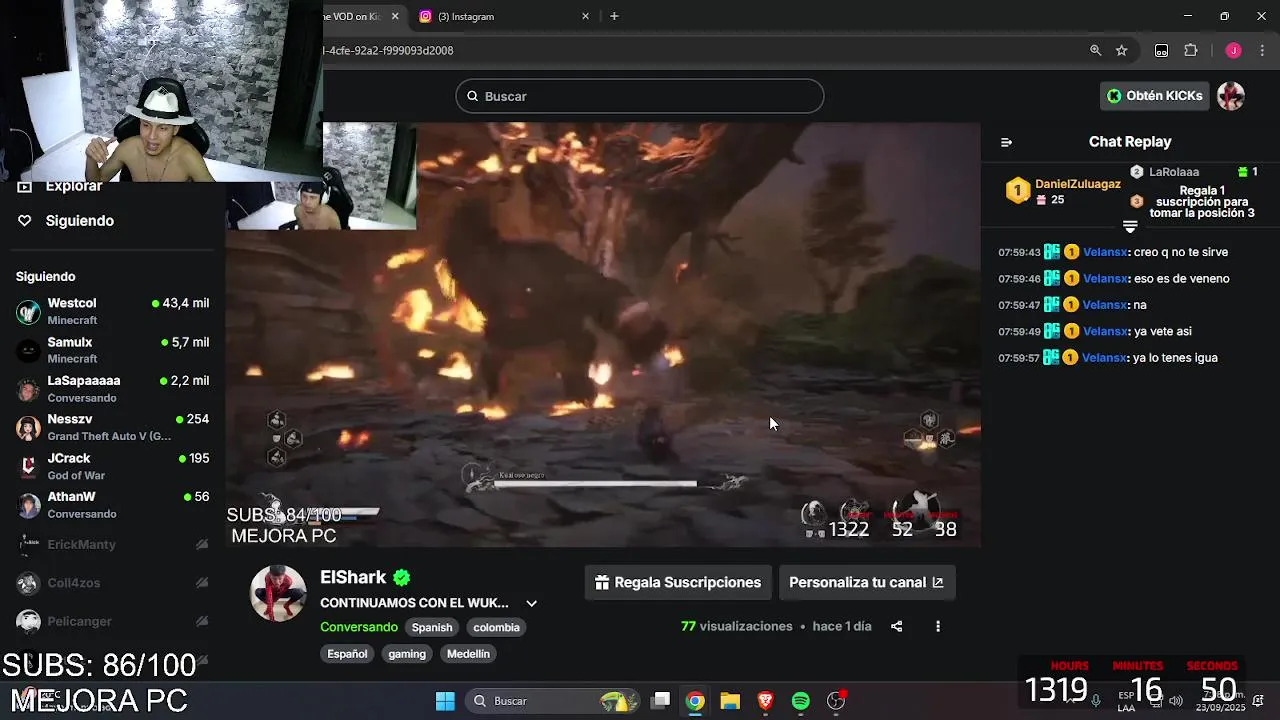Open Spotify from the taskbar

click(800, 701)
